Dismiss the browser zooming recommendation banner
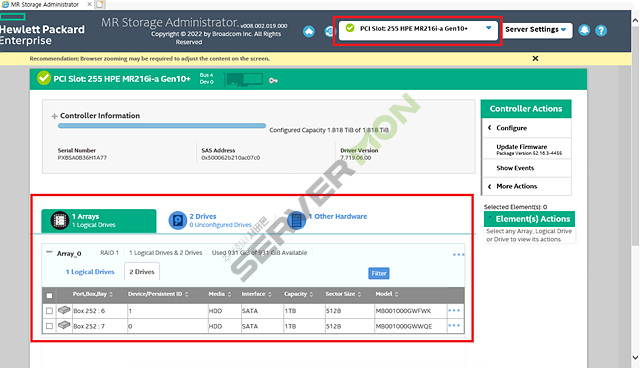Viewport: 640px width, 368px height. pos(535,58)
